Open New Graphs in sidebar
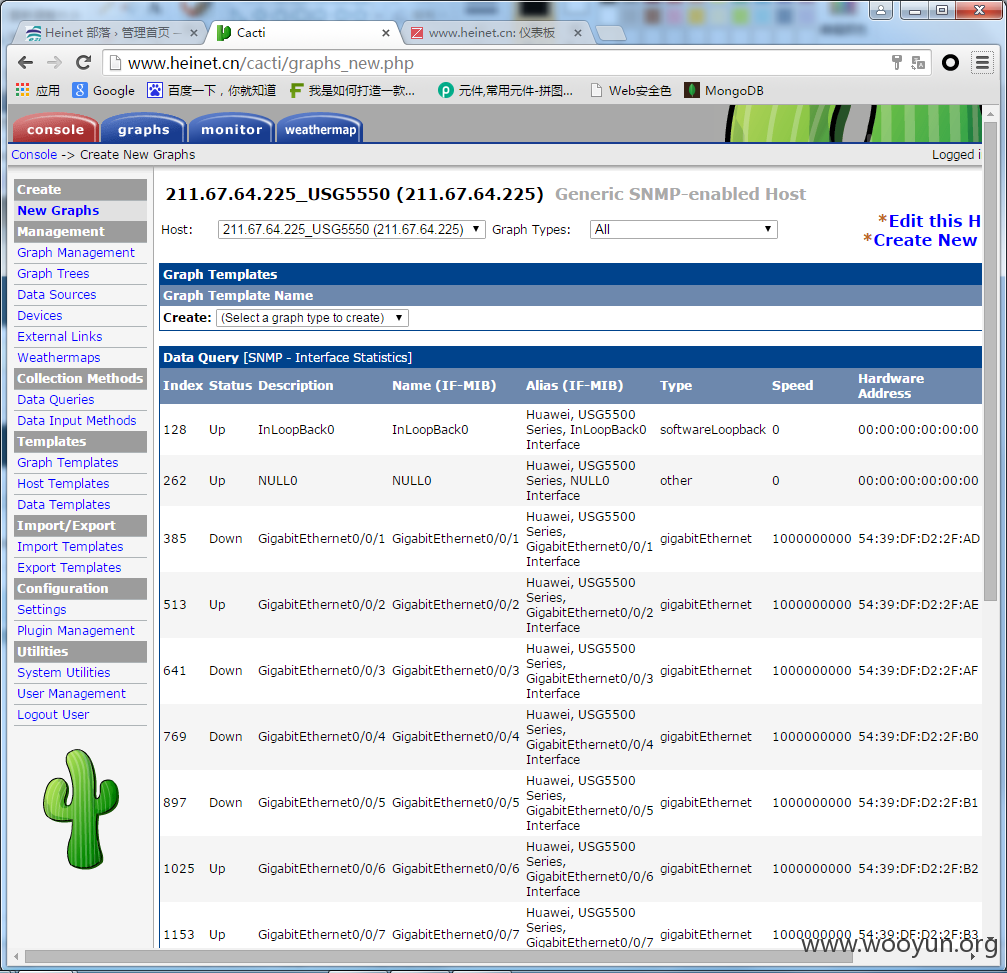This screenshot has width=1007, height=973. pyautogui.click(x=58, y=210)
